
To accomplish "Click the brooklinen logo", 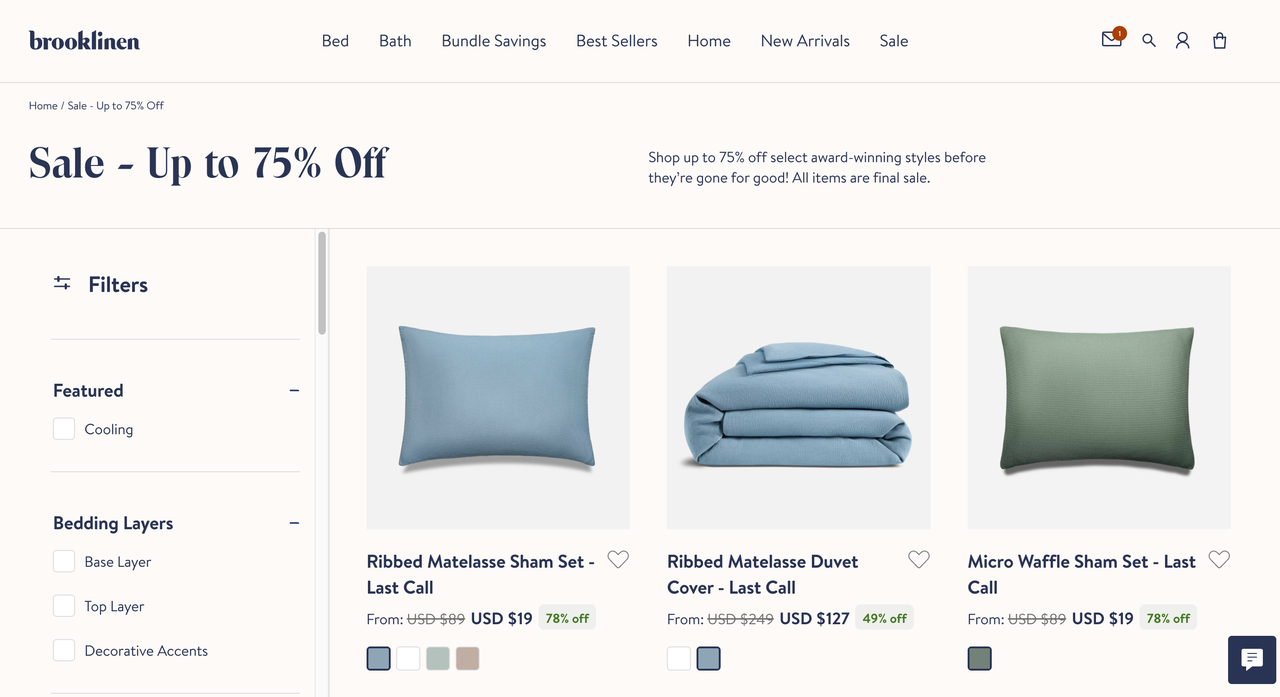I will coord(84,41).
